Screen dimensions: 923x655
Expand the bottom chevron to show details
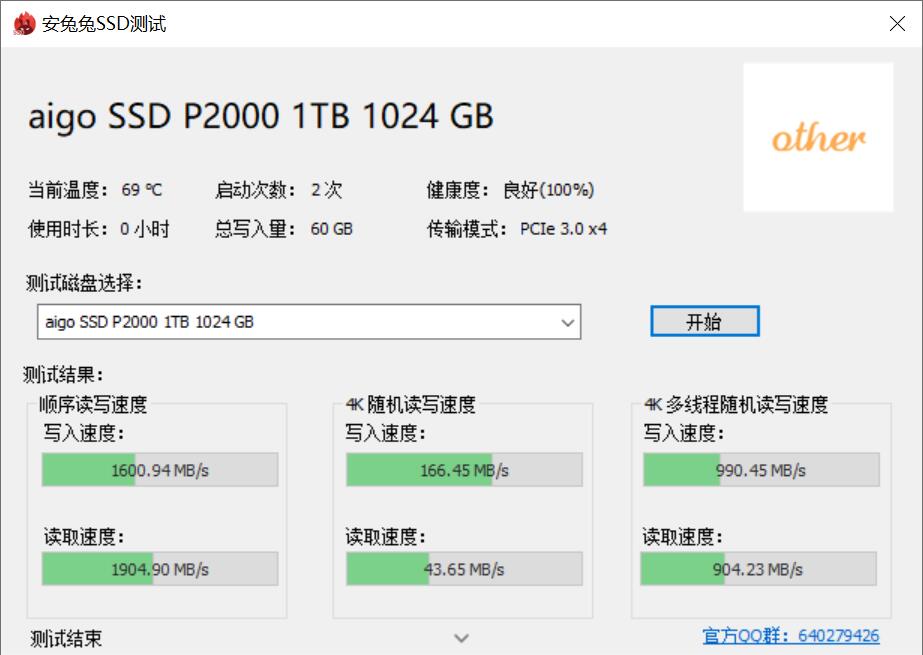click(x=461, y=637)
